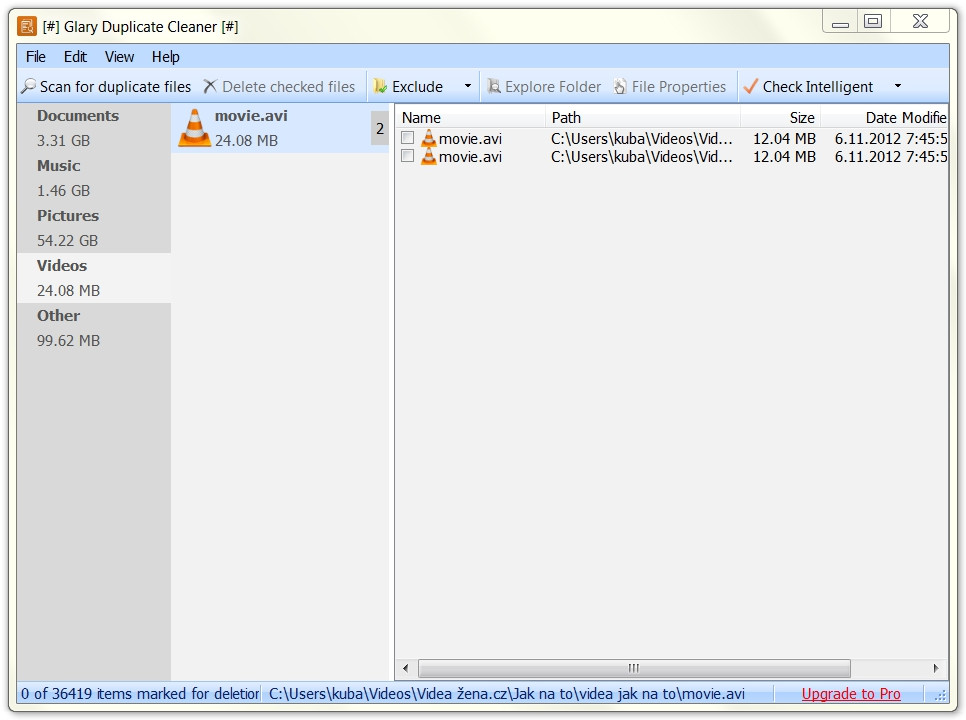
Task: Click File Properties button
Action: coord(670,86)
